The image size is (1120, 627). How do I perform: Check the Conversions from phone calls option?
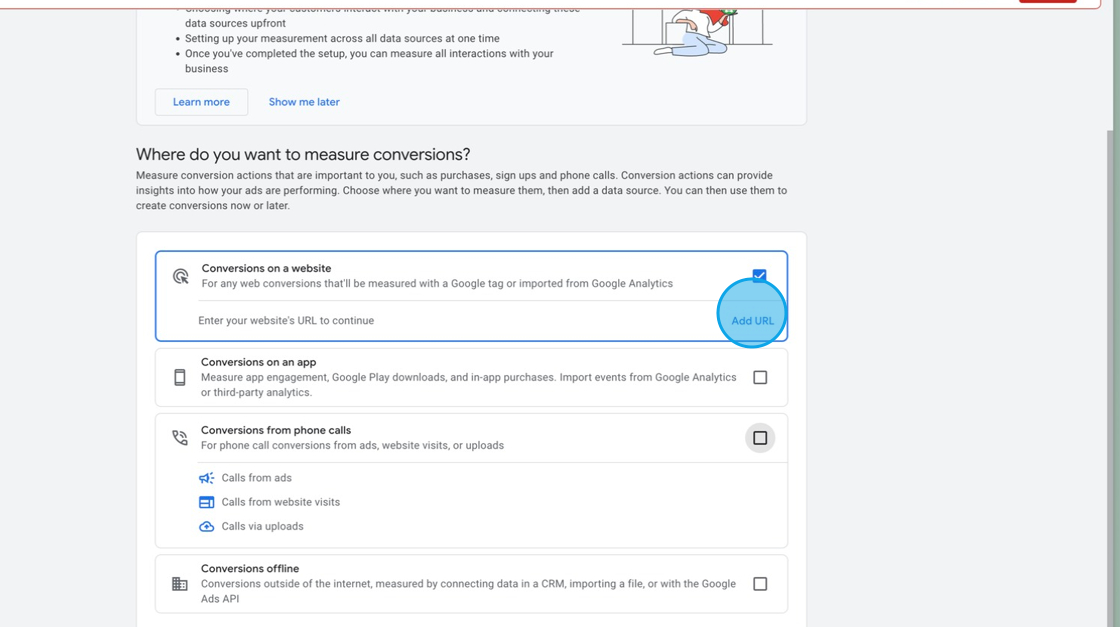pyautogui.click(x=759, y=437)
